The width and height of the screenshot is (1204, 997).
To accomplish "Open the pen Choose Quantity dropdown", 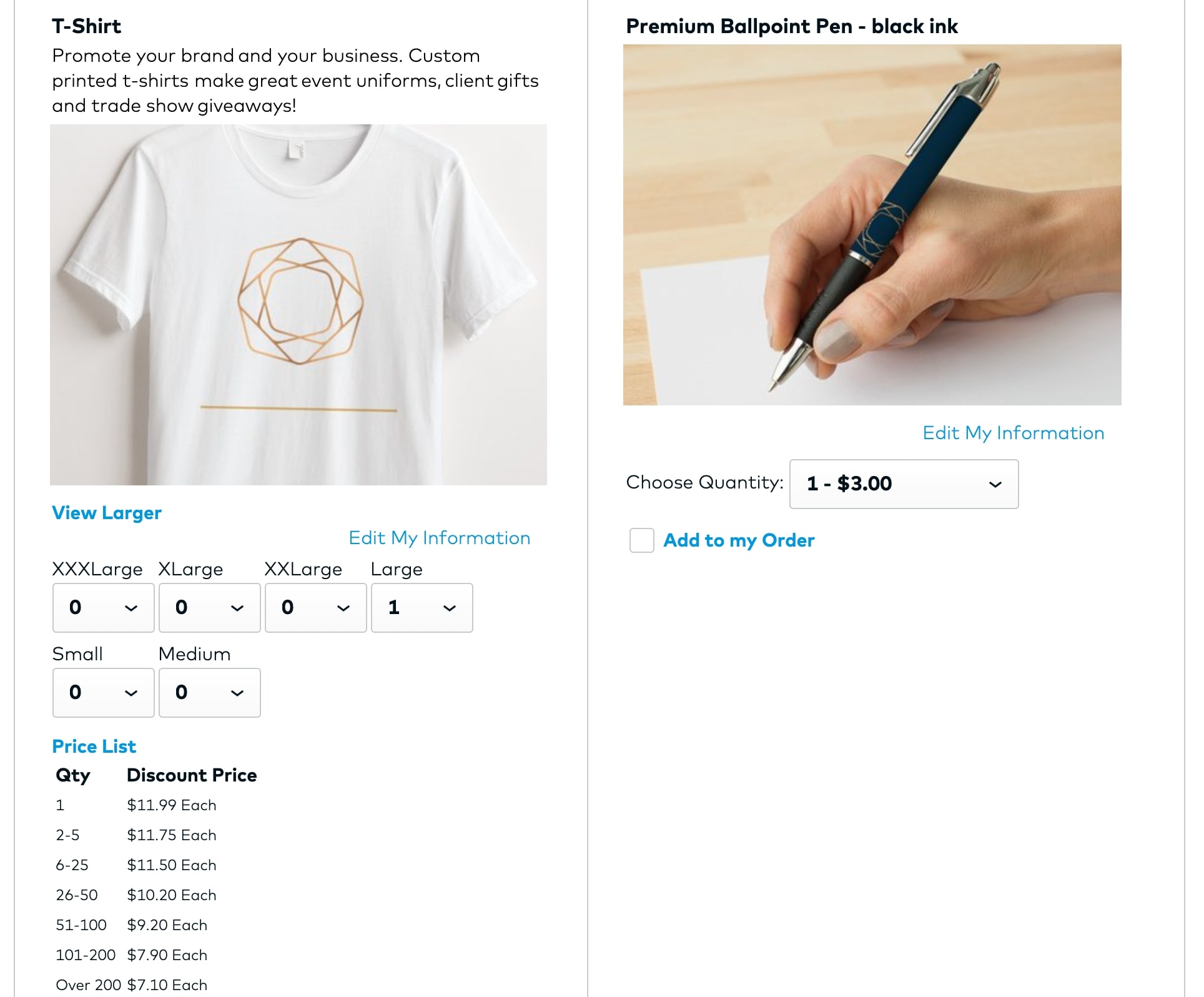I will click(904, 484).
